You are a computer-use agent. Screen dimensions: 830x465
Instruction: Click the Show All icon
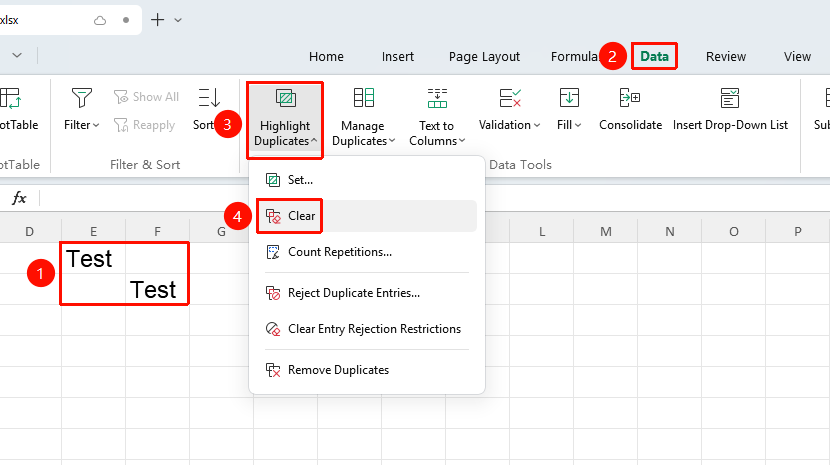(x=121, y=97)
